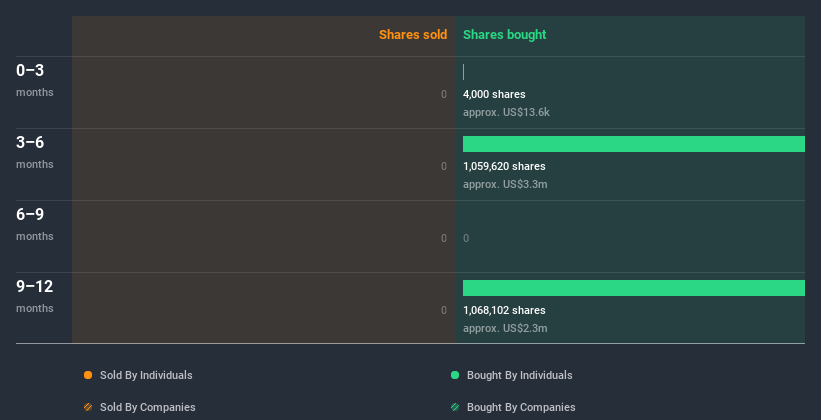Click the green bar for 3–6 months

634,144
